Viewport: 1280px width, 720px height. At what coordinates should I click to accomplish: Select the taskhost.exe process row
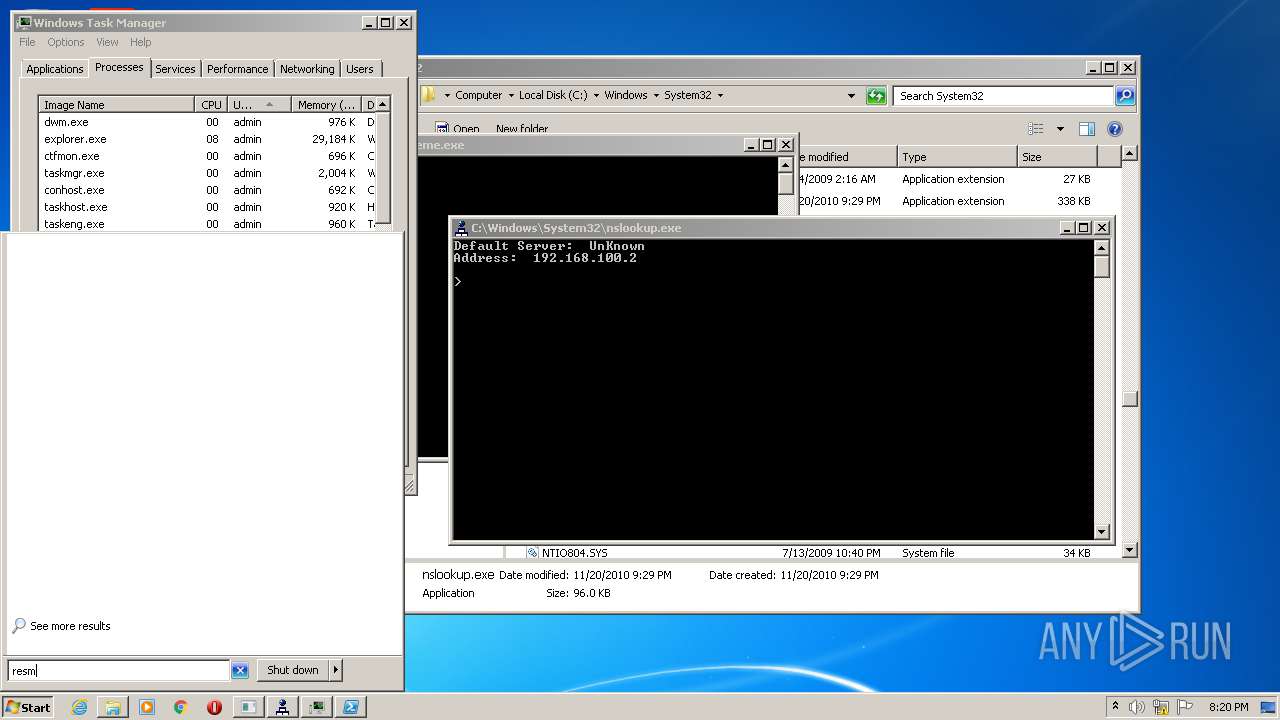point(208,207)
